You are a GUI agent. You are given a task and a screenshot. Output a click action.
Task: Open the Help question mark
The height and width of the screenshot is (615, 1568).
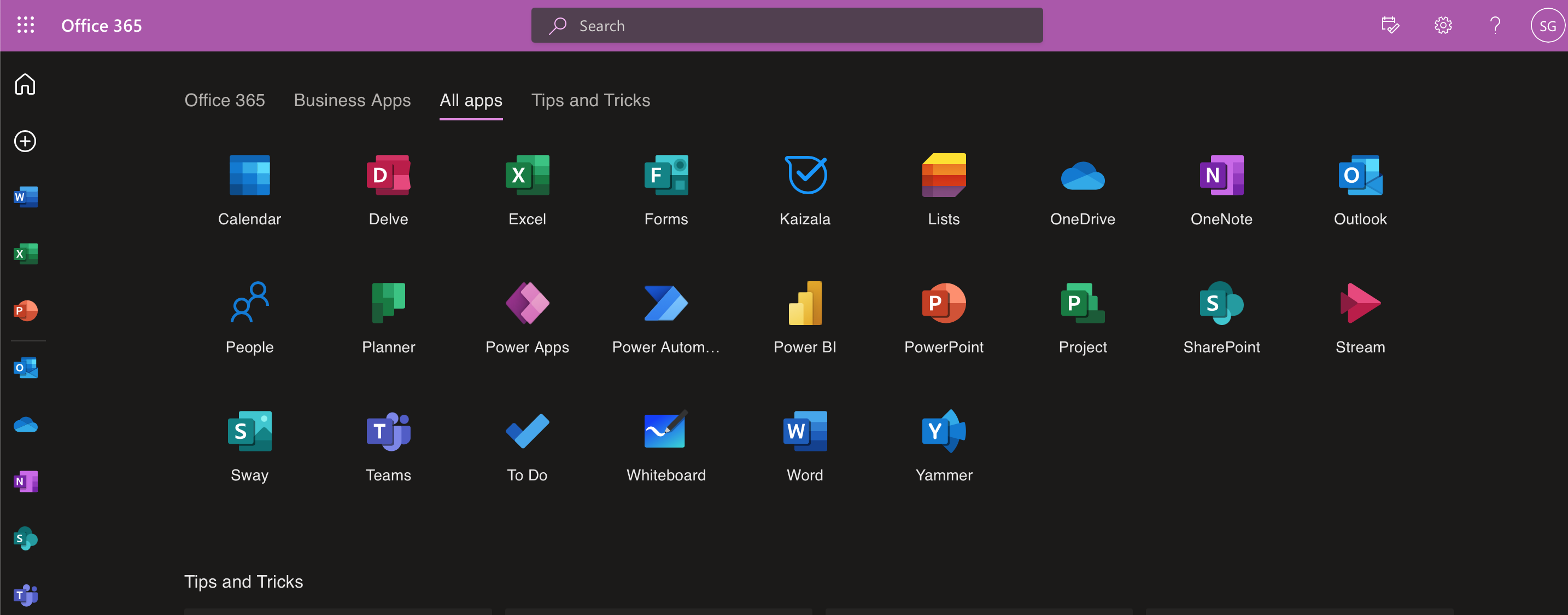tap(1495, 26)
